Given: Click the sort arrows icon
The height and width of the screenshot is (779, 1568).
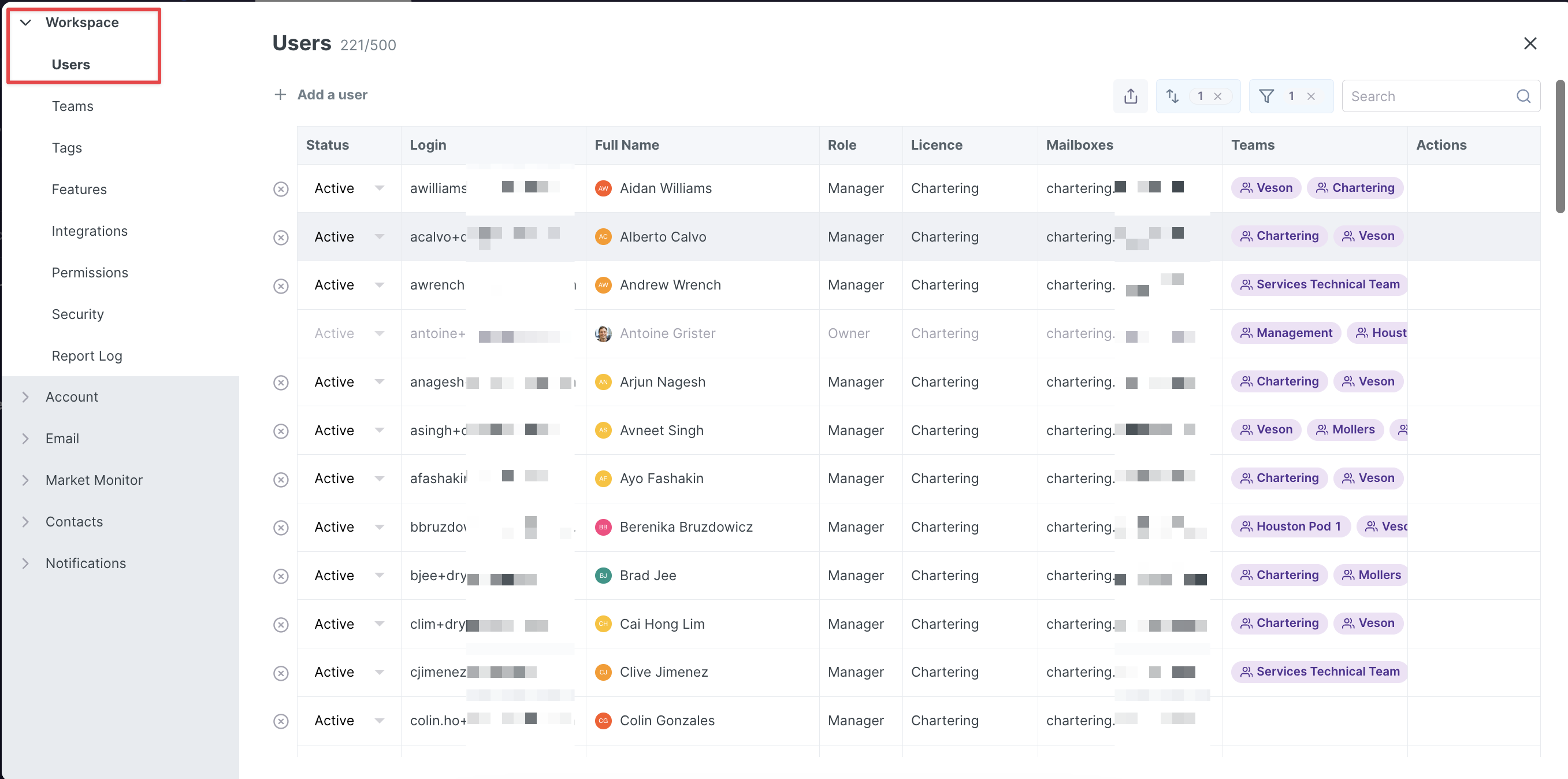Looking at the screenshot, I should tap(1172, 97).
